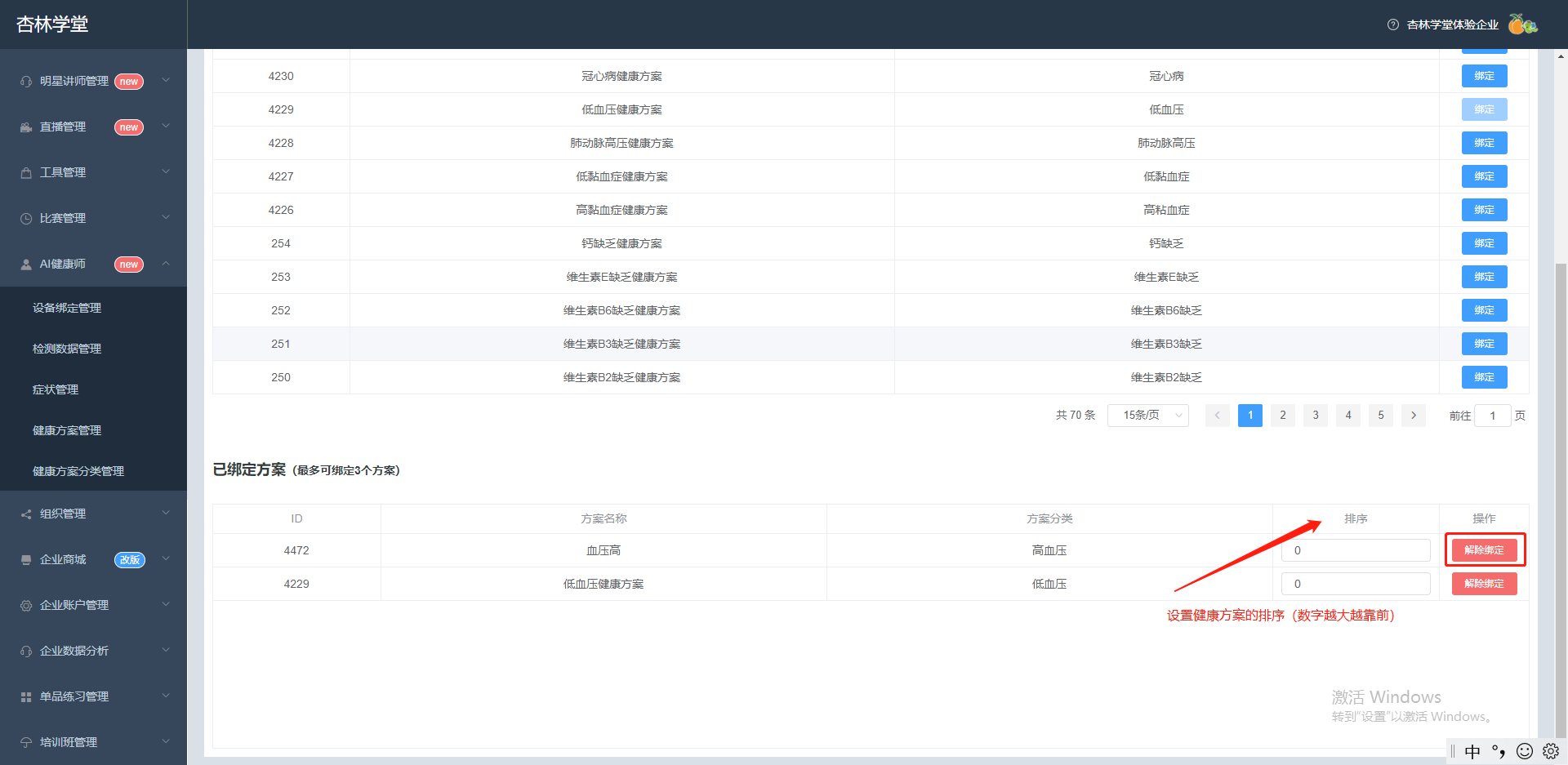
Task: Go to page 3 of results
Action: (x=1316, y=416)
